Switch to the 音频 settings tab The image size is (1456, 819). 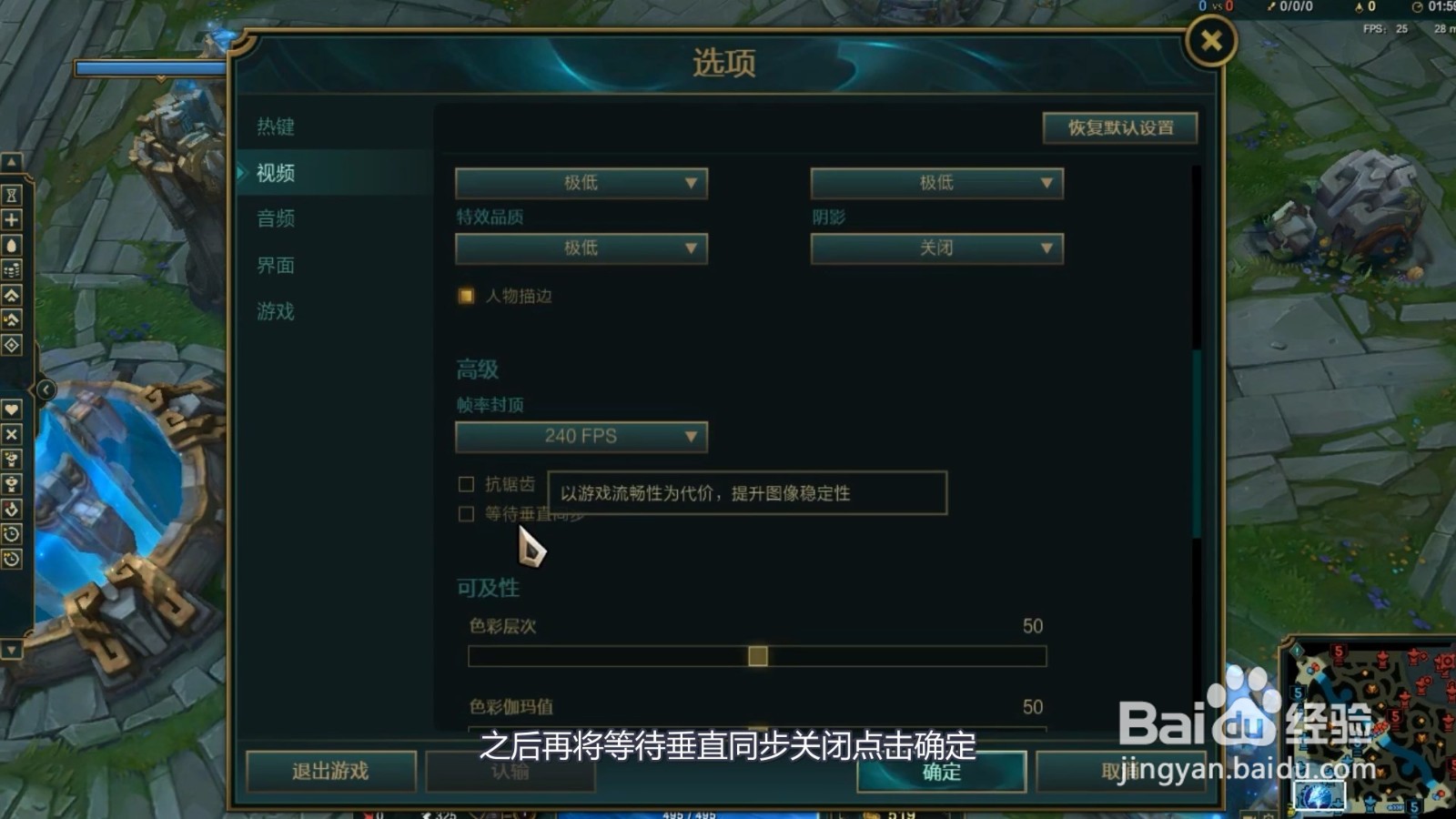pyautogui.click(x=276, y=218)
